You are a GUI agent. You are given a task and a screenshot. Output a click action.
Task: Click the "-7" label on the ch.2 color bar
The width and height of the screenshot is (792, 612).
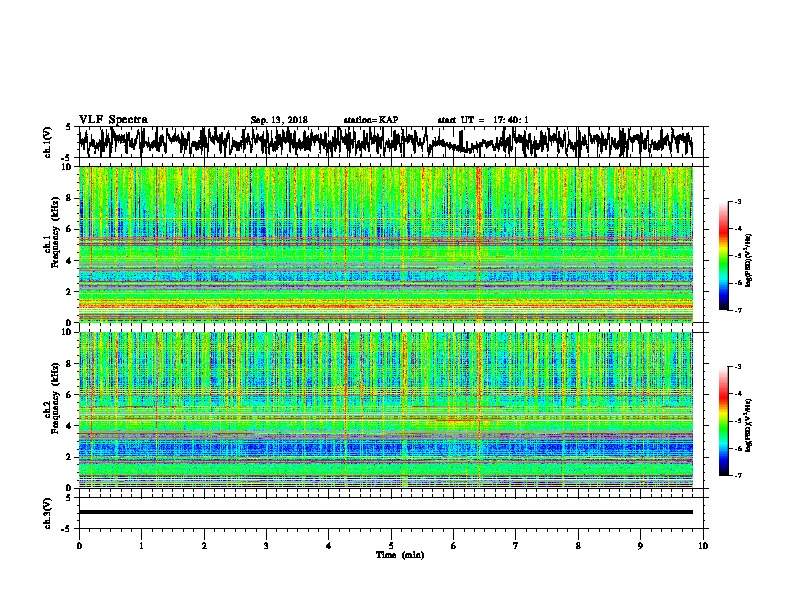point(737,475)
